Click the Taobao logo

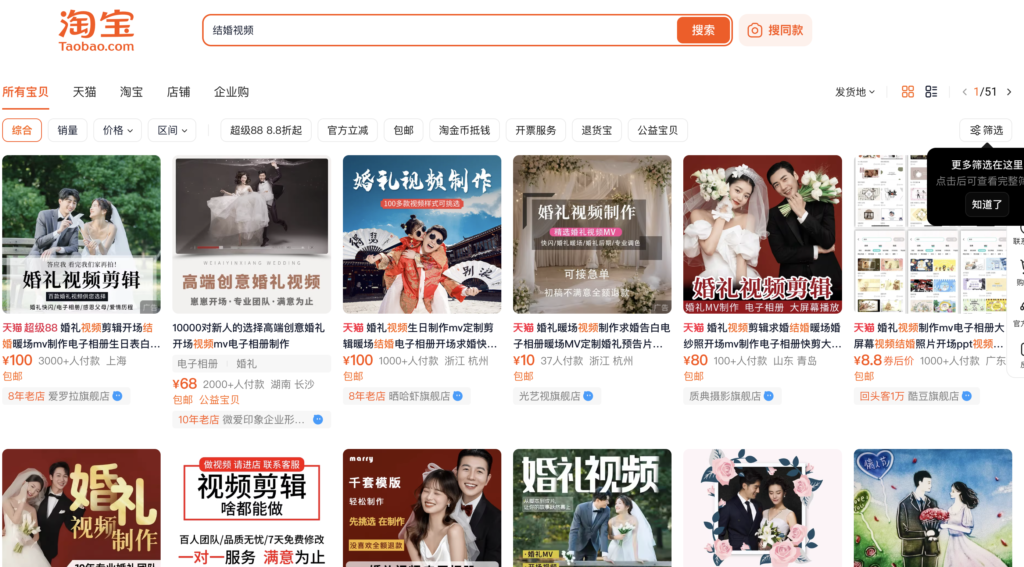click(96, 31)
